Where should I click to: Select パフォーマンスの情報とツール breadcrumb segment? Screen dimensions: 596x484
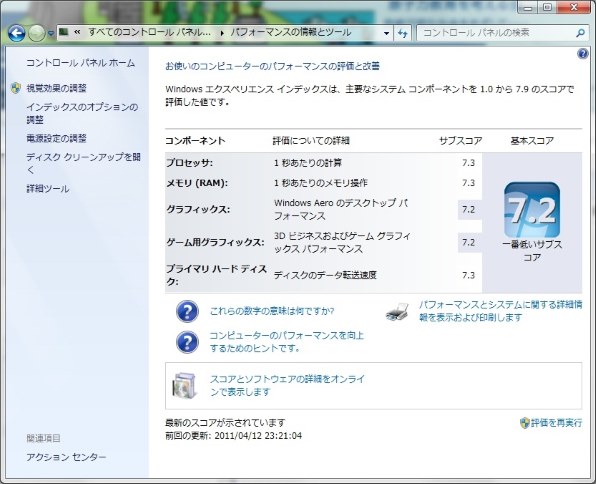(291, 32)
